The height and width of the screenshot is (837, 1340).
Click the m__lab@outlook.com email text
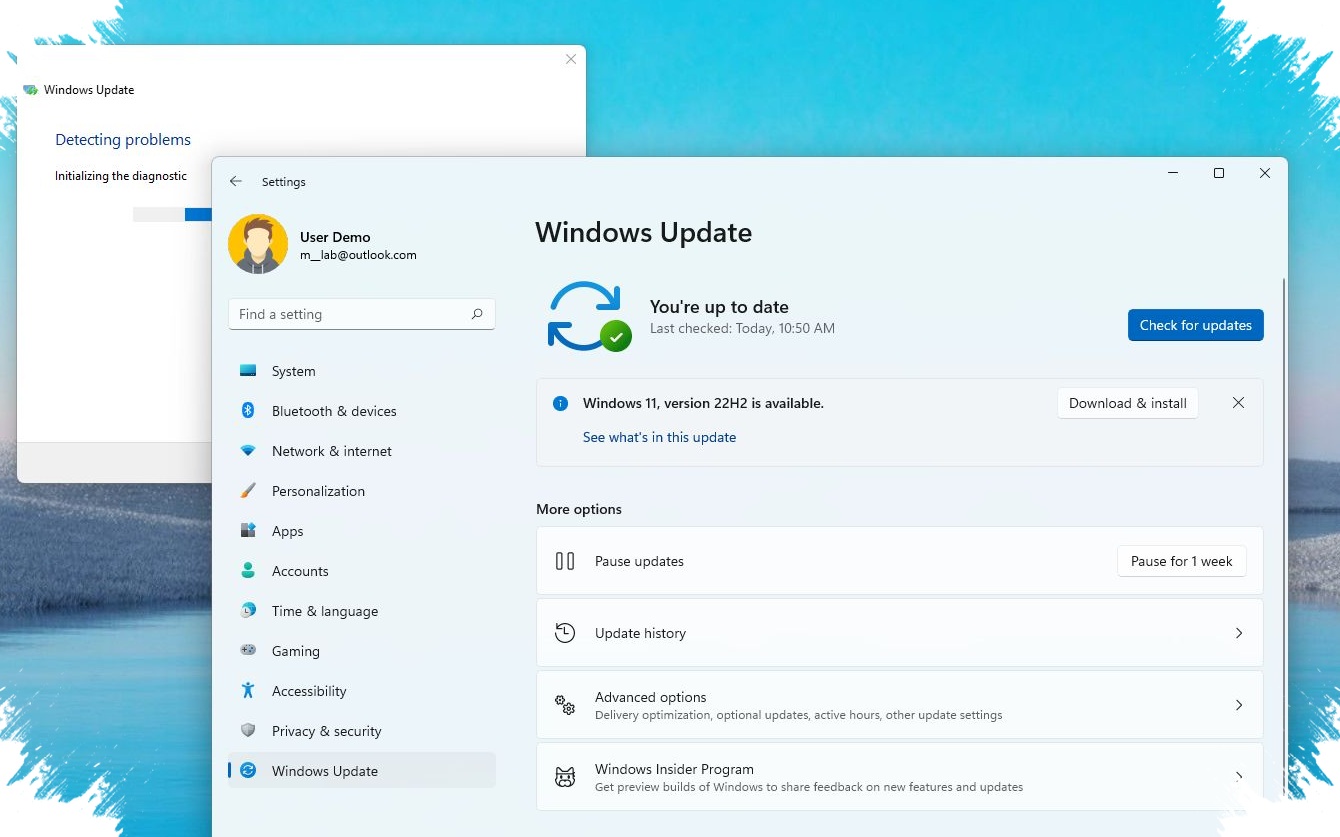click(358, 255)
